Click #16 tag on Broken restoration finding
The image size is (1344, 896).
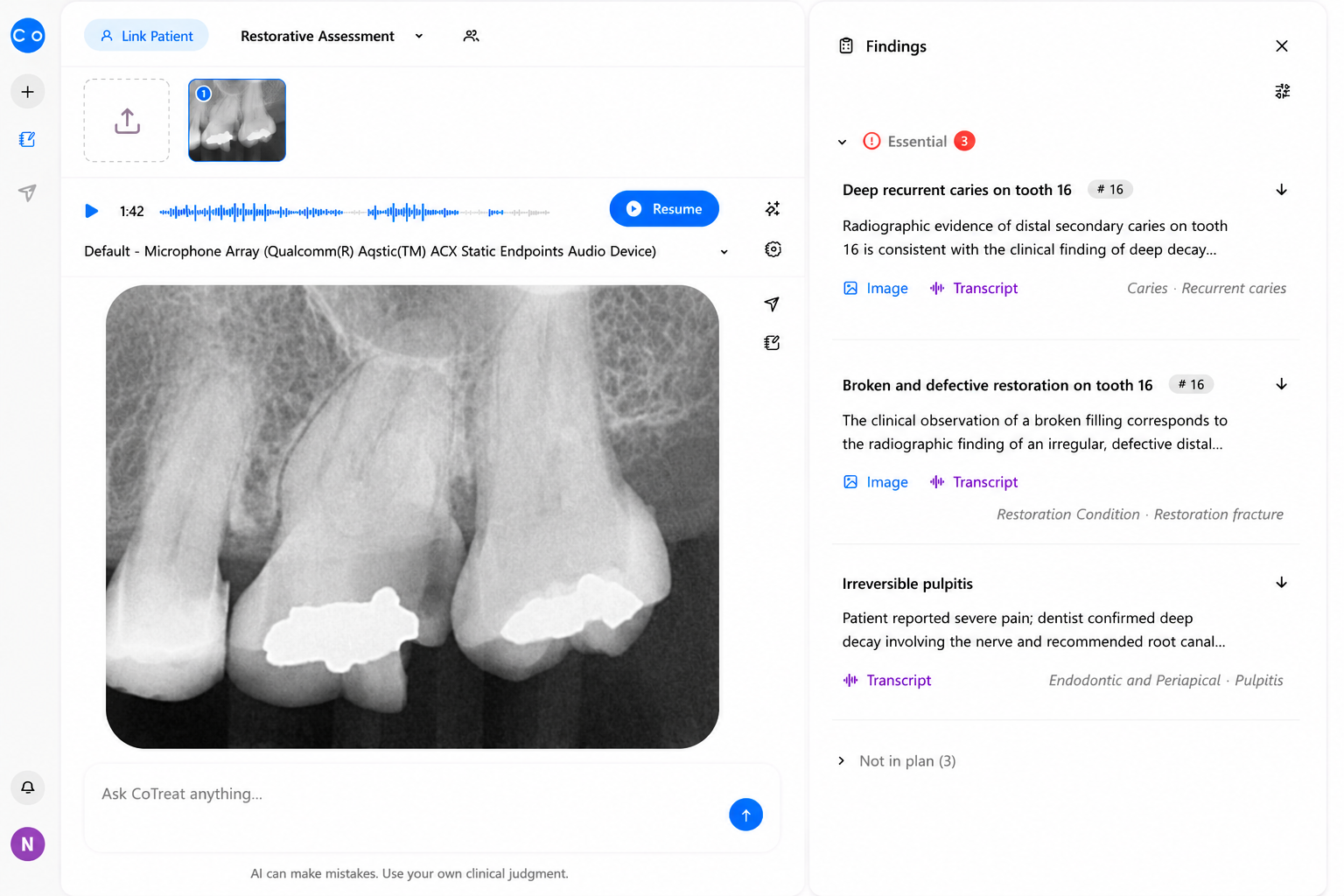(1191, 384)
